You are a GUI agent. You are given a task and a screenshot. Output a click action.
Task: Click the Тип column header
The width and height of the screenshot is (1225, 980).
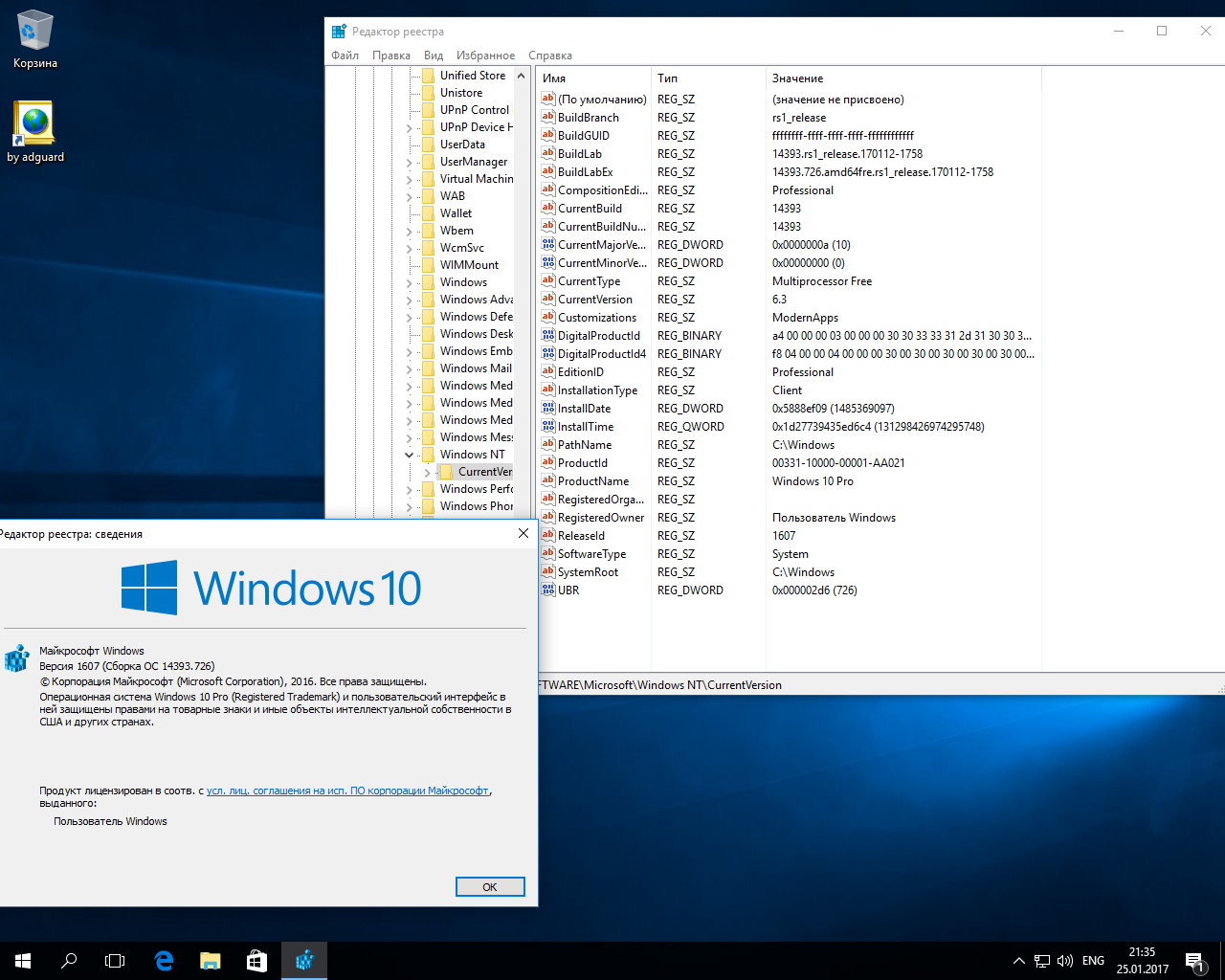tap(708, 78)
